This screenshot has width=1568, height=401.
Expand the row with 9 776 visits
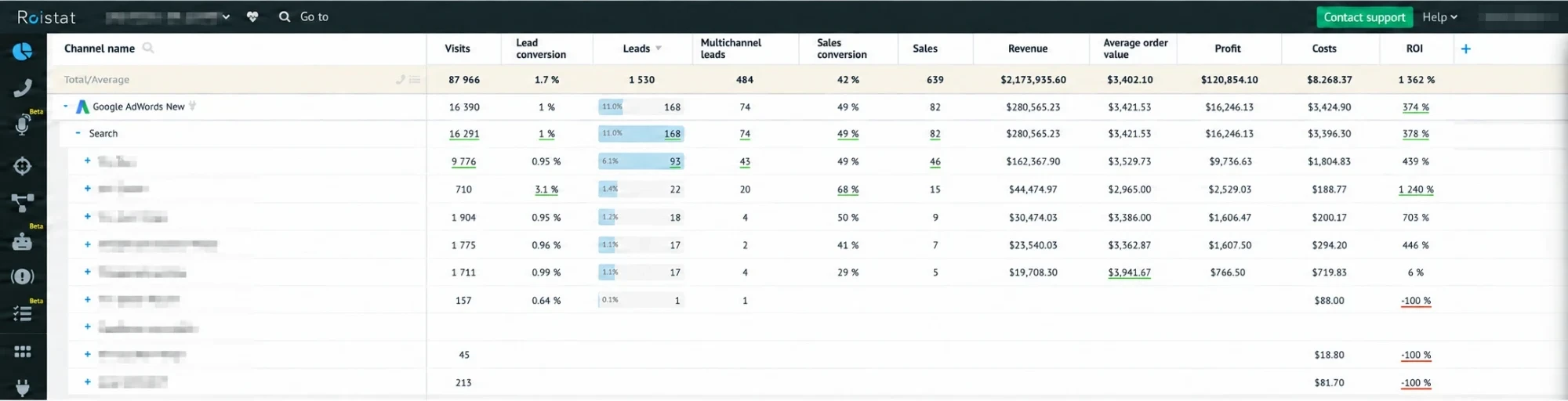pos(88,161)
